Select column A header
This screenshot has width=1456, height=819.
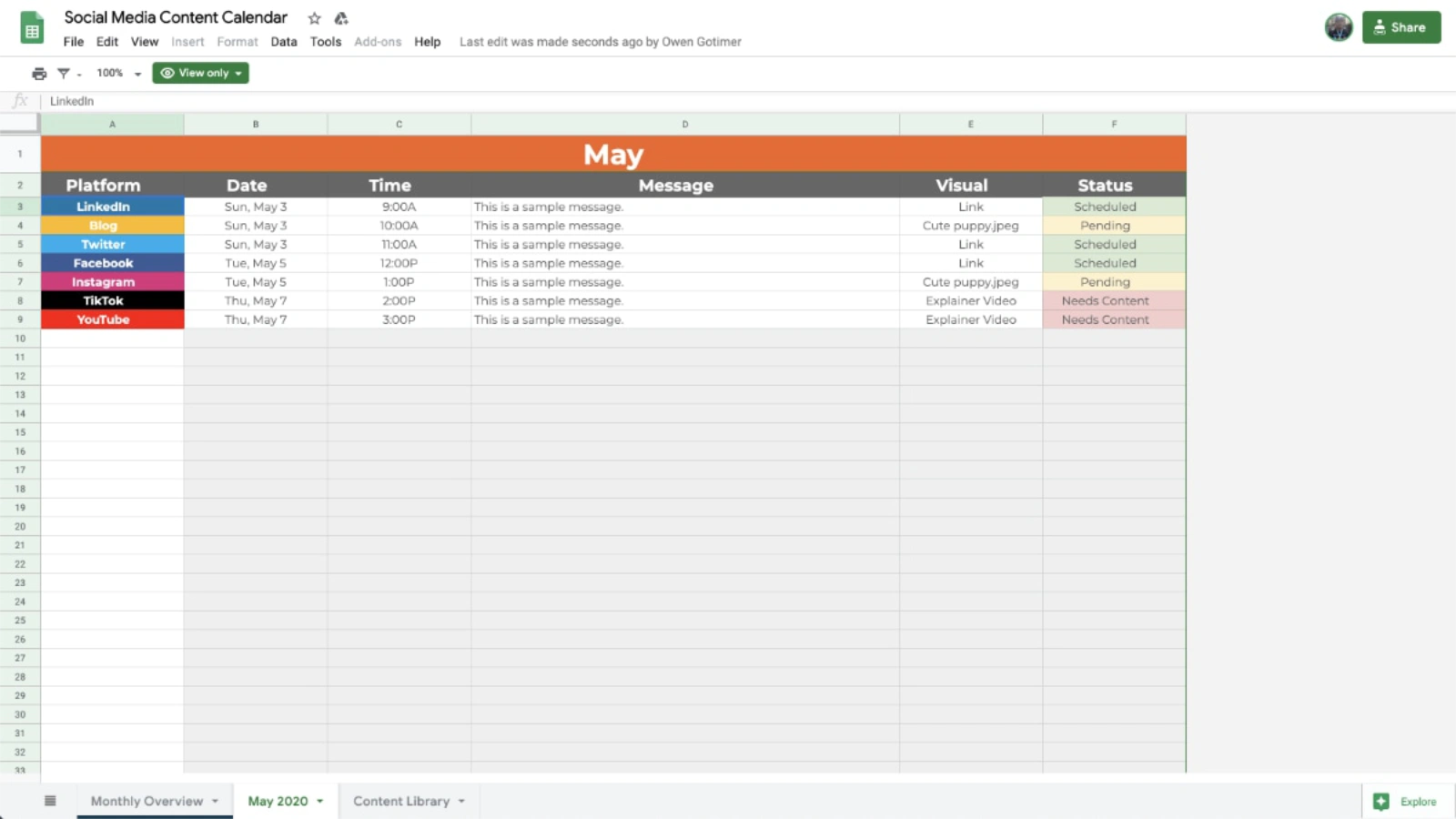[113, 125]
